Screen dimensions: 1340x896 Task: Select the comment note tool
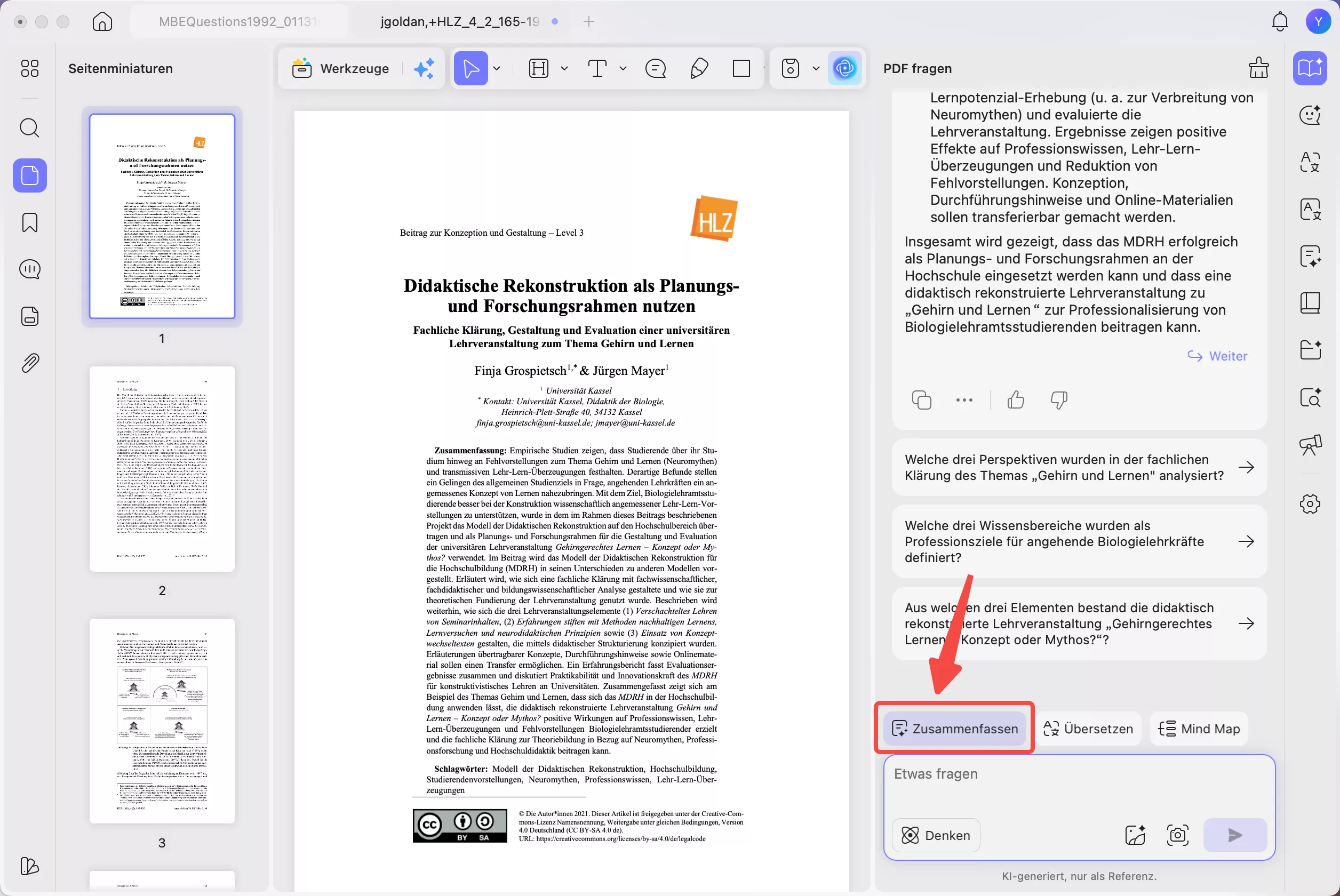[656, 69]
